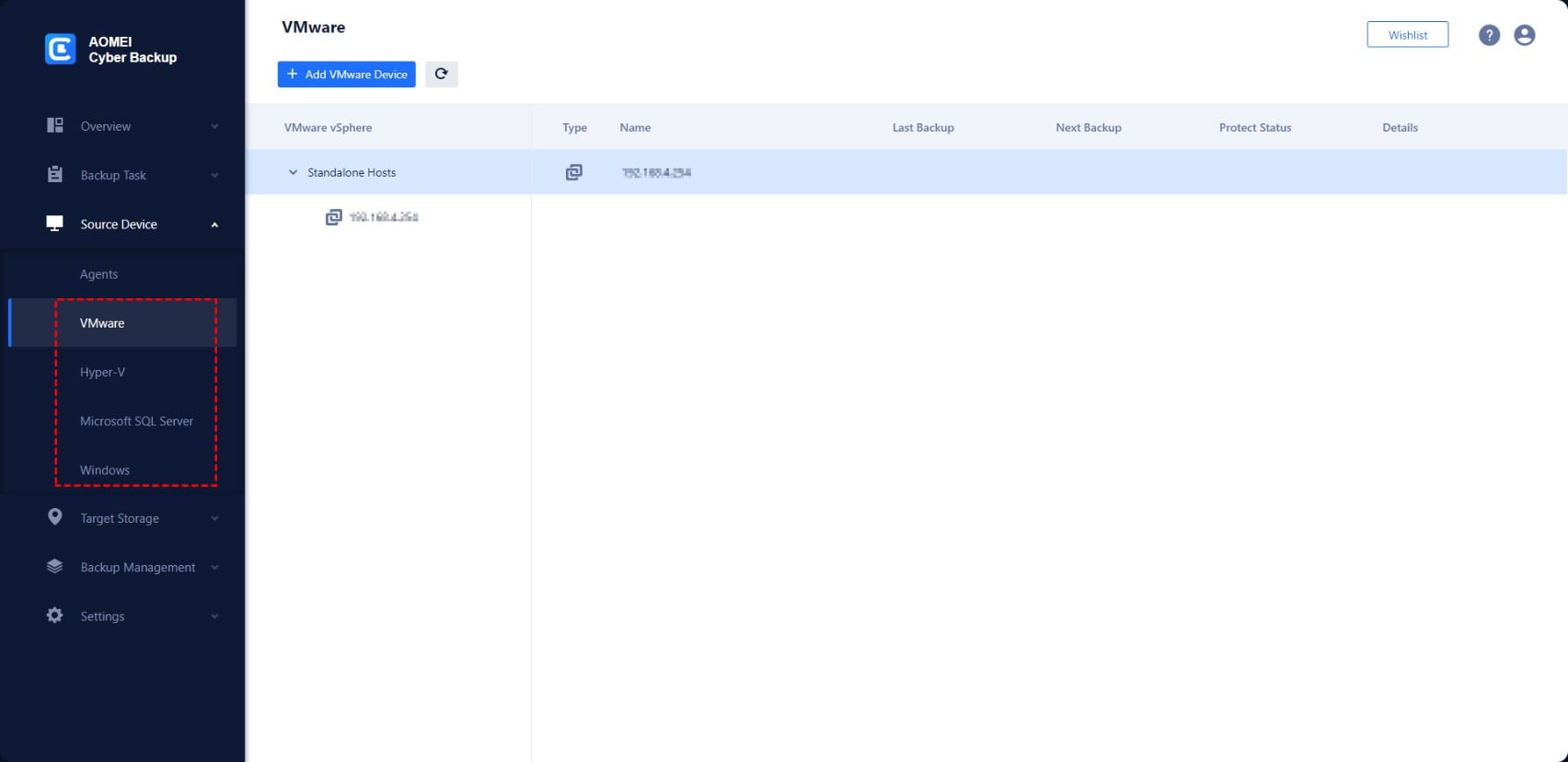Select Microsoft SQL Server in sidebar
This screenshot has height=762, width=1568.
point(136,421)
